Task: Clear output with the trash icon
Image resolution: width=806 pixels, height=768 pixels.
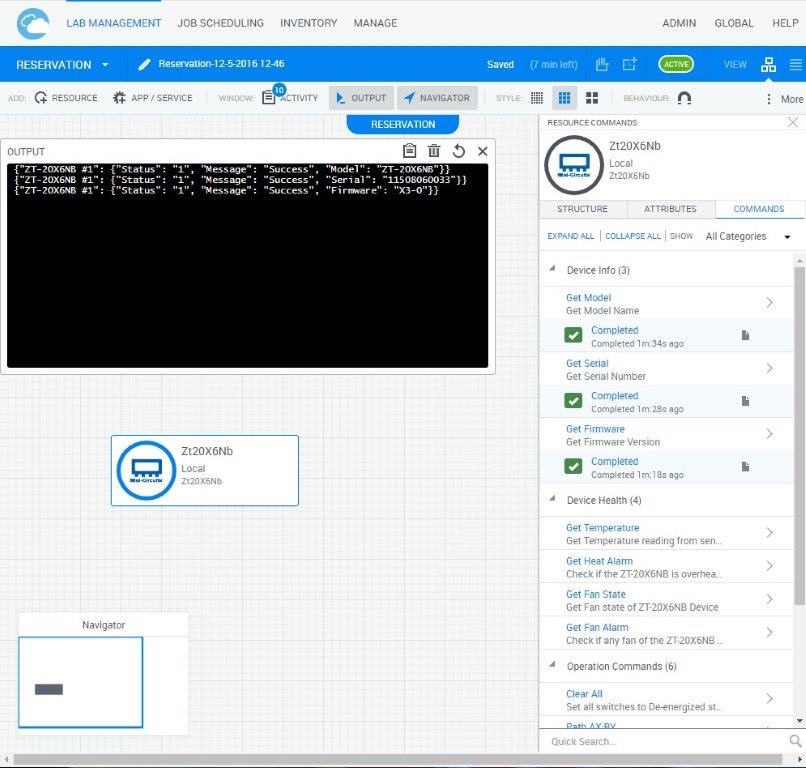Action: click(434, 151)
